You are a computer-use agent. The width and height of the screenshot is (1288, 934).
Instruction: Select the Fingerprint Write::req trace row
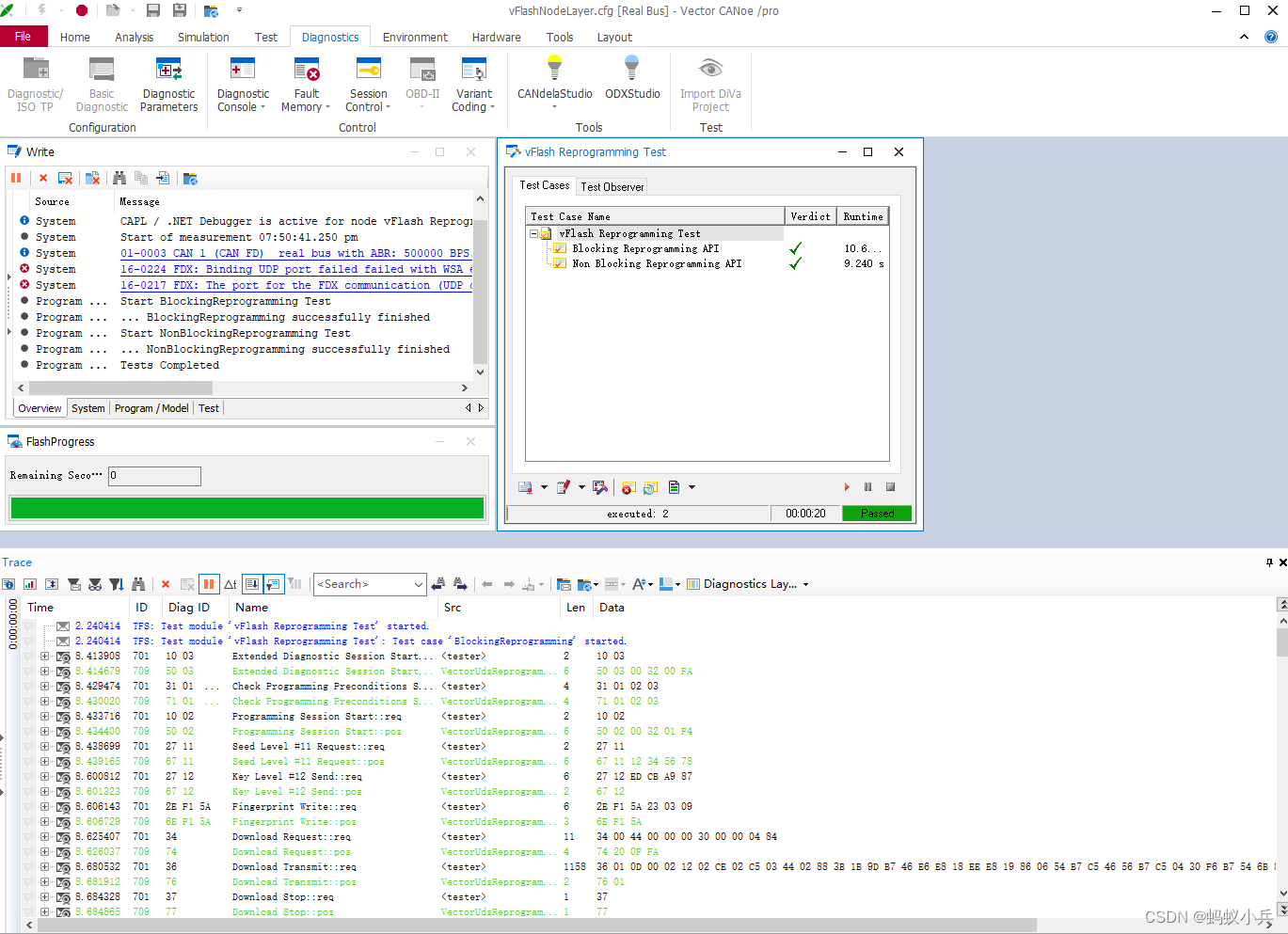649,807
